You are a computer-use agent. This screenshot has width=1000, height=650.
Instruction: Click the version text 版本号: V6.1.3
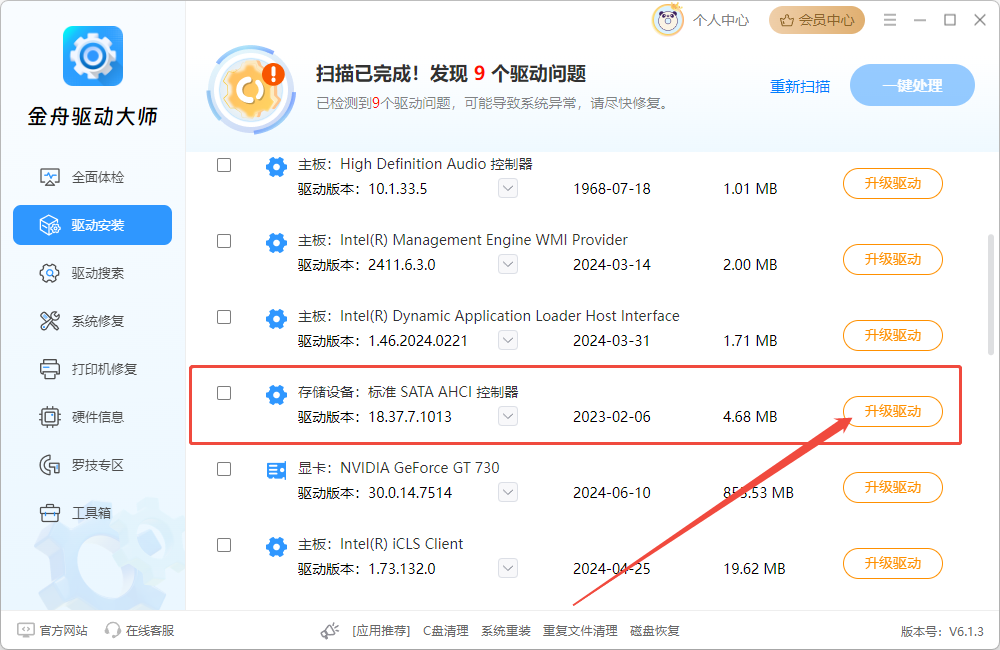coord(942,632)
